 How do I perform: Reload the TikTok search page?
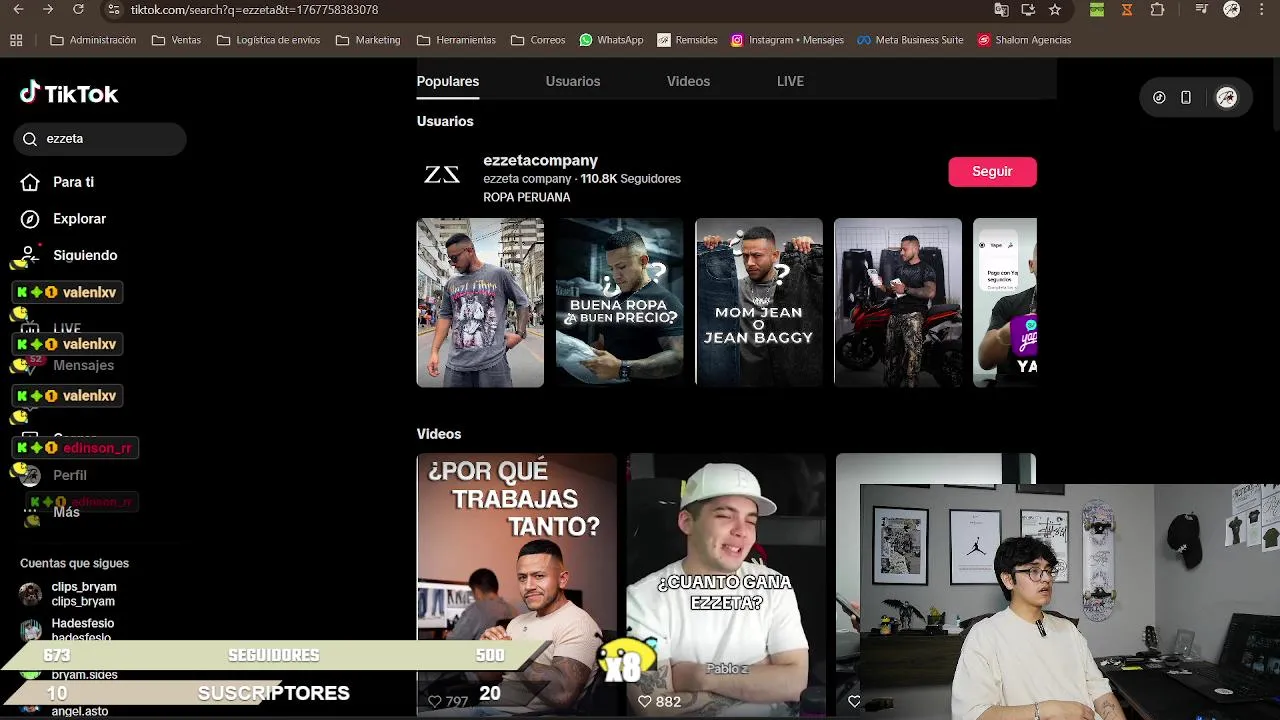coord(78,10)
